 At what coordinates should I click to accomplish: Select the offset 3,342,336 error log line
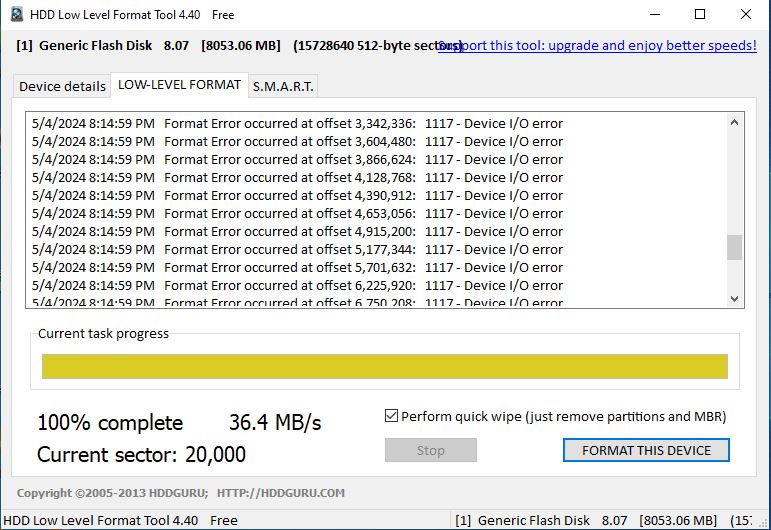pos(297,123)
